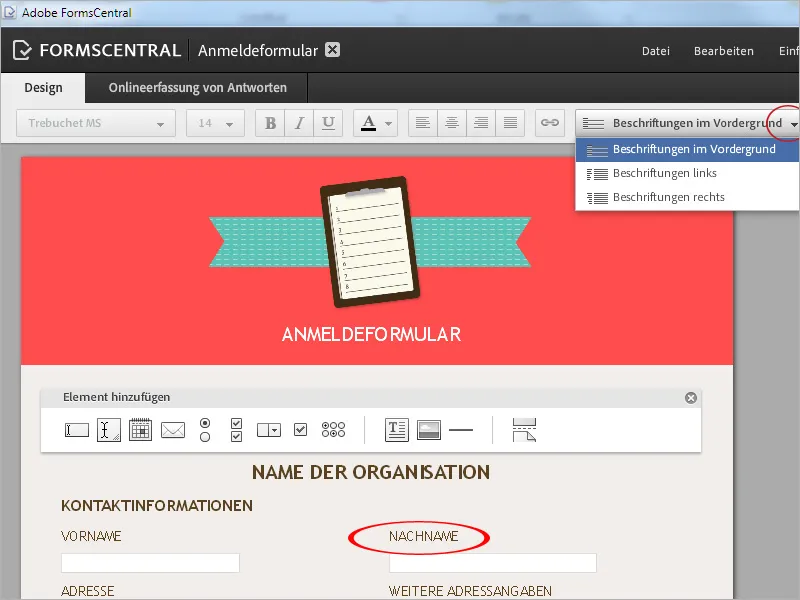Add a horizontal line element

point(461,430)
